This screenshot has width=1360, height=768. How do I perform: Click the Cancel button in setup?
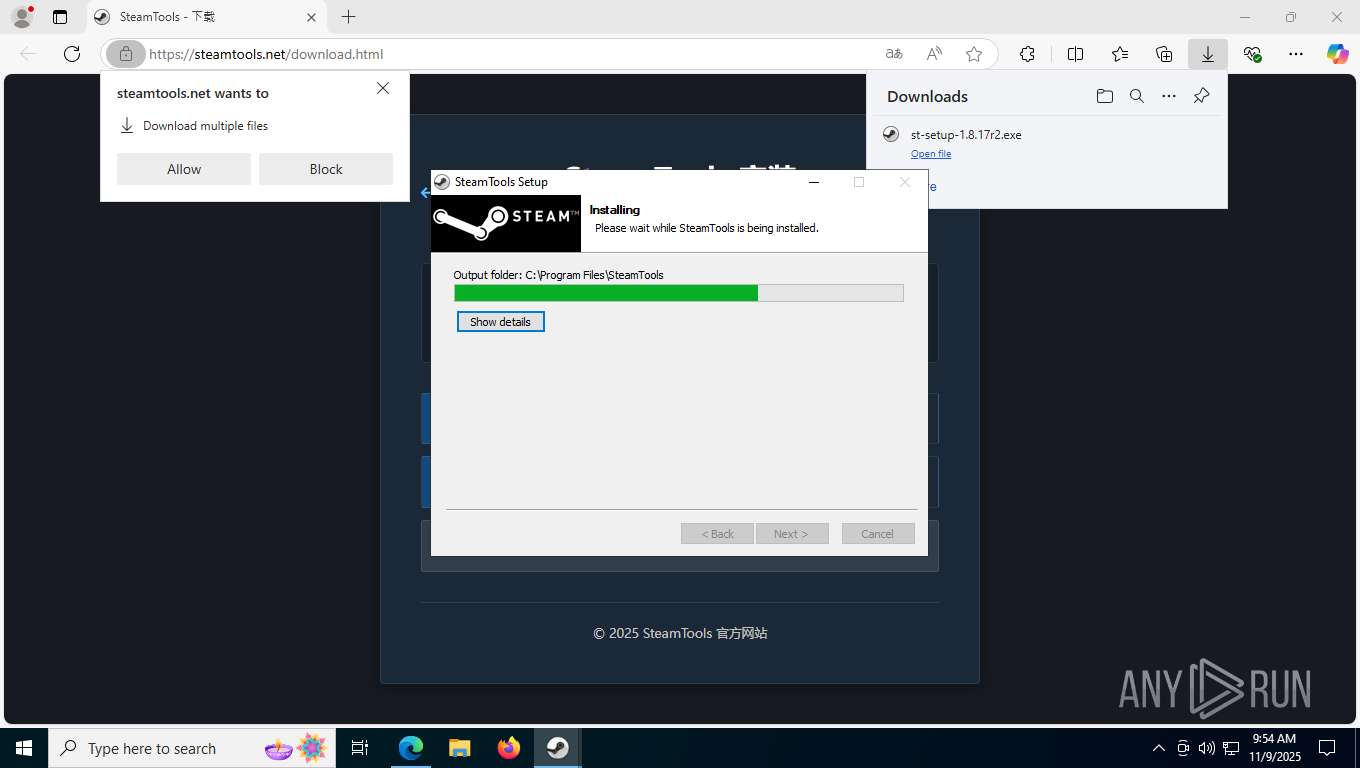pyautogui.click(x=878, y=534)
